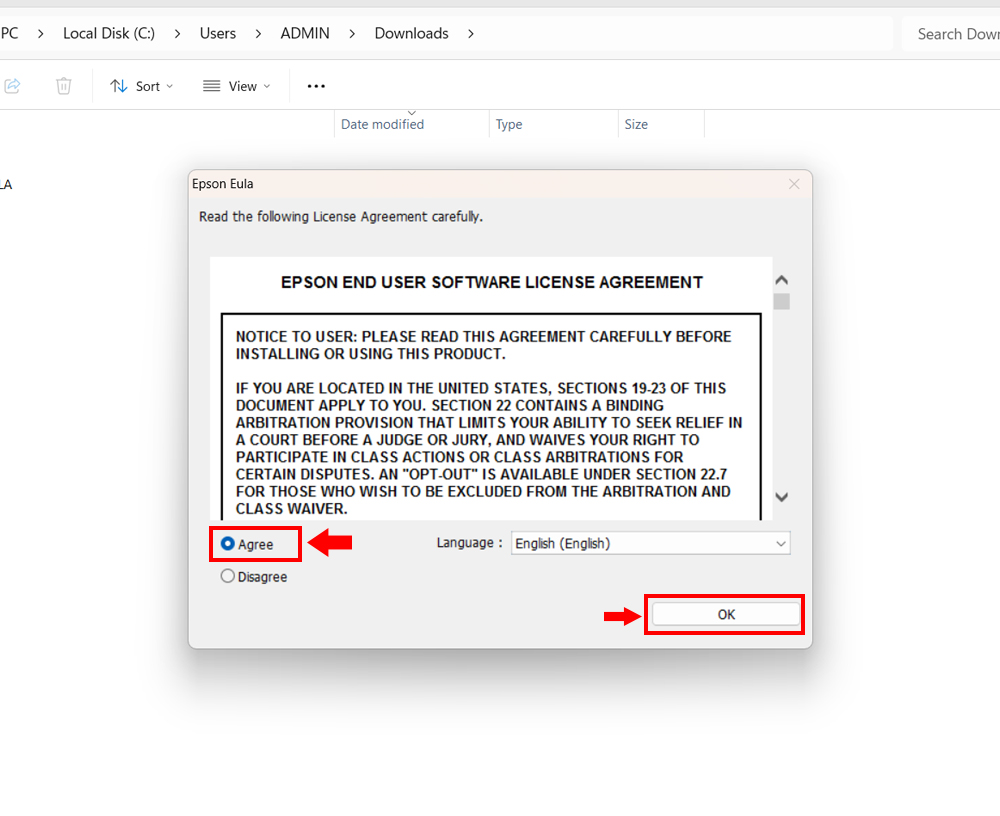The width and height of the screenshot is (1000, 816).
Task: Sort by Date modified column
Action: pyautogui.click(x=411, y=124)
